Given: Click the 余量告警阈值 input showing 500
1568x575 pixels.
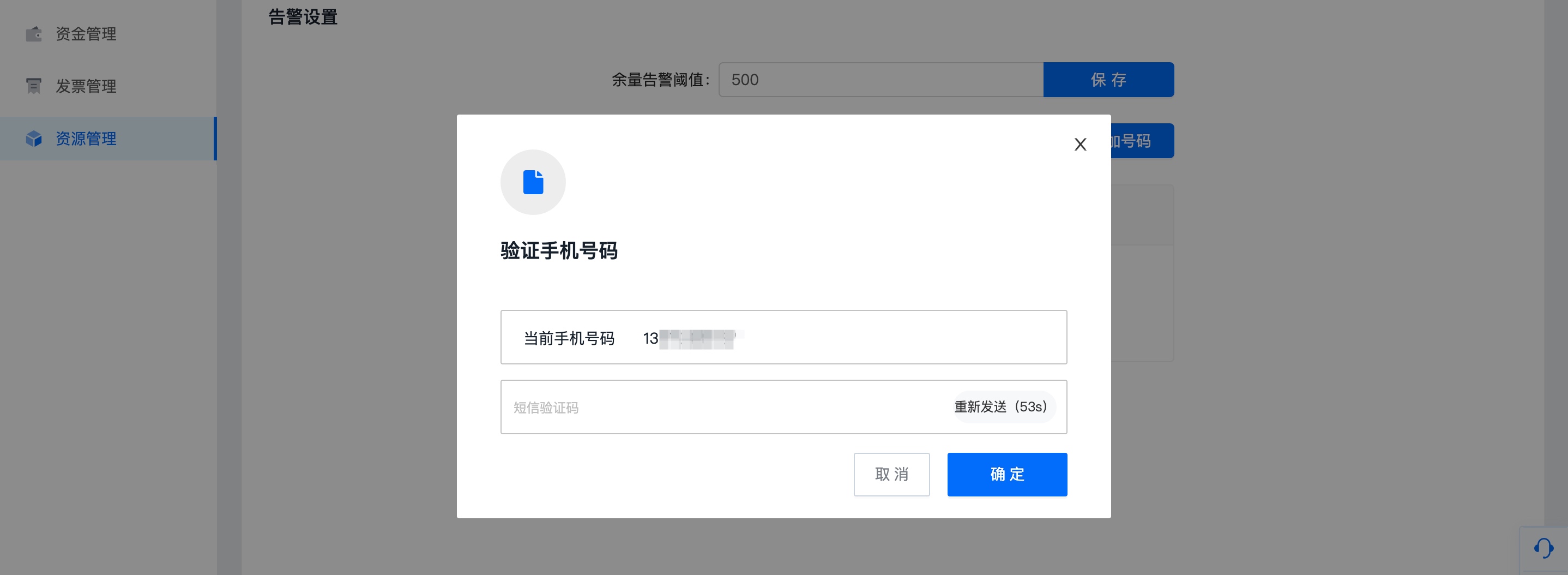Looking at the screenshot, I should click(880, 80).
